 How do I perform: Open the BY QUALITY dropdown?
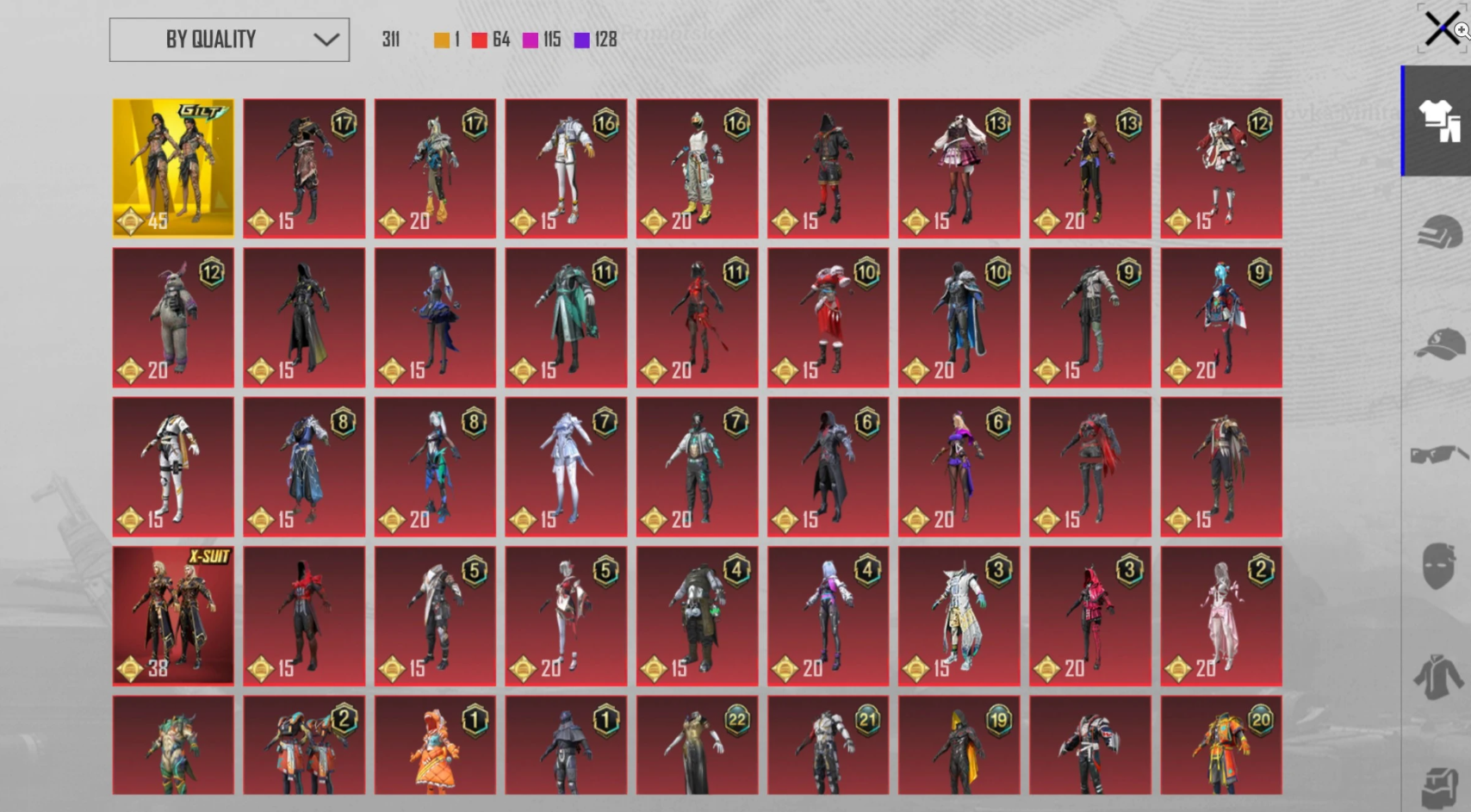tap(229, 39)
